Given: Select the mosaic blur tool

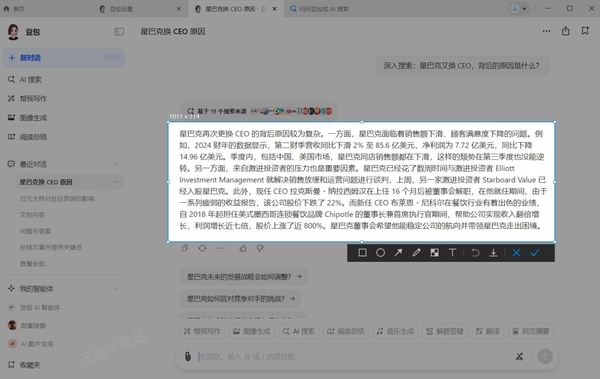Looking at the screenshot, I should coord(434,253).
